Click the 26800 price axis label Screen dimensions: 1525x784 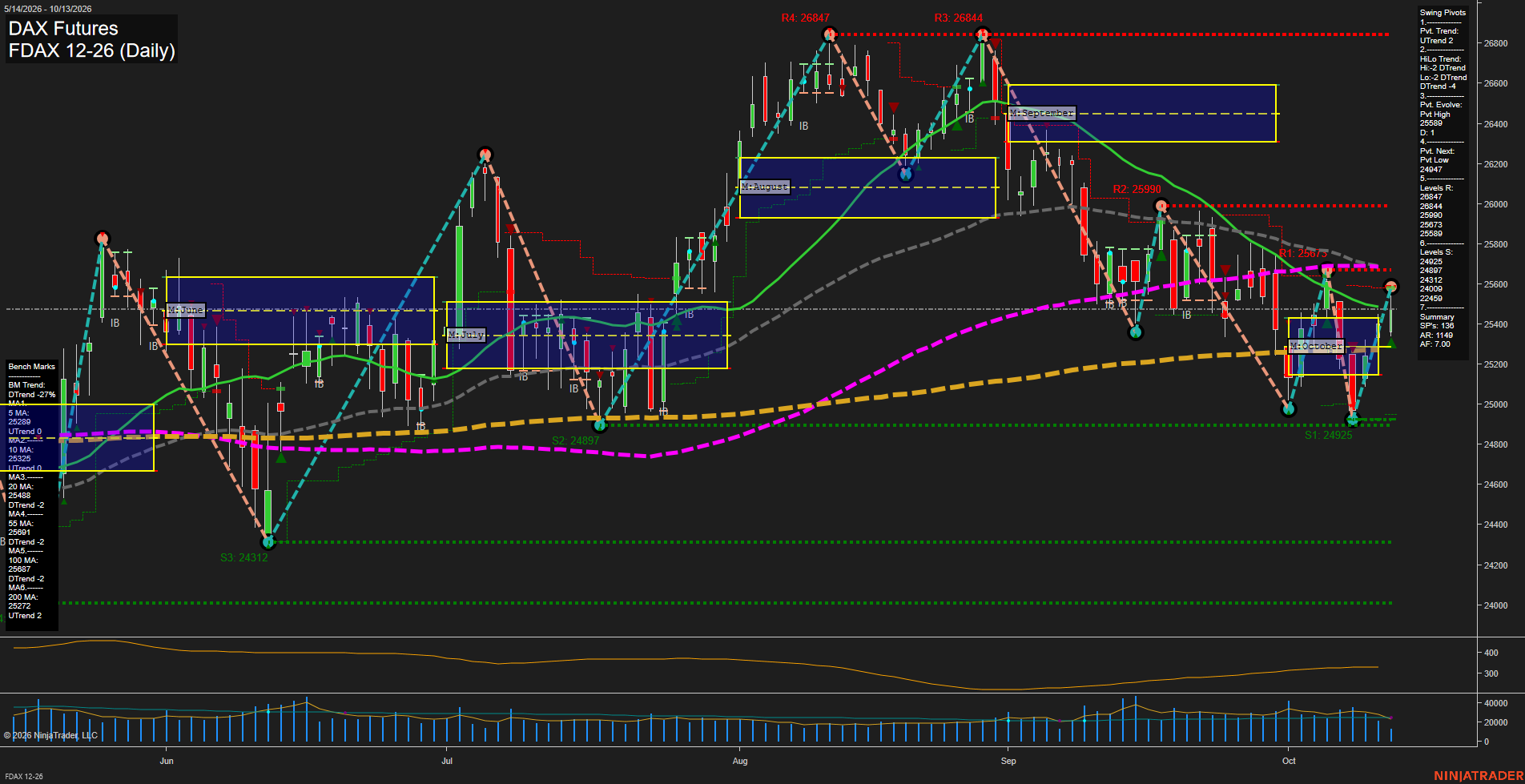[1495, 44]
